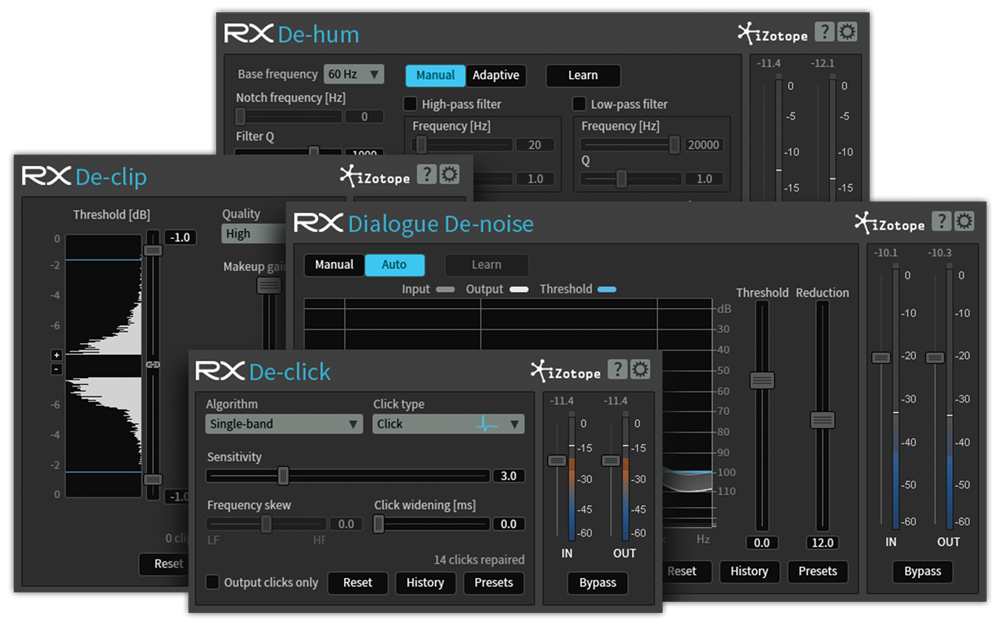
Task: Open help in Dialogue De-noise window
Action: [x=941, y=221]
